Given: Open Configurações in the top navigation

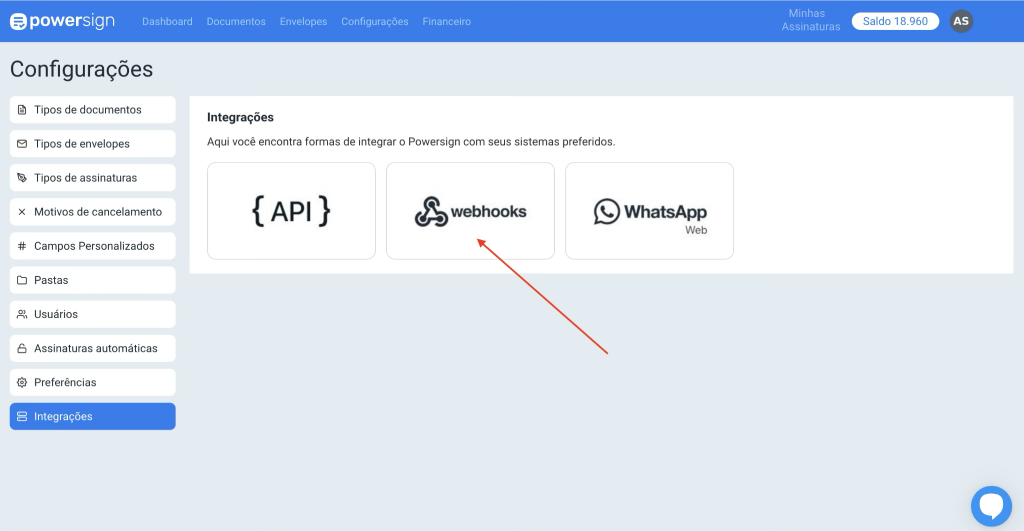Looking at the screenshot, I should point(375,22).
